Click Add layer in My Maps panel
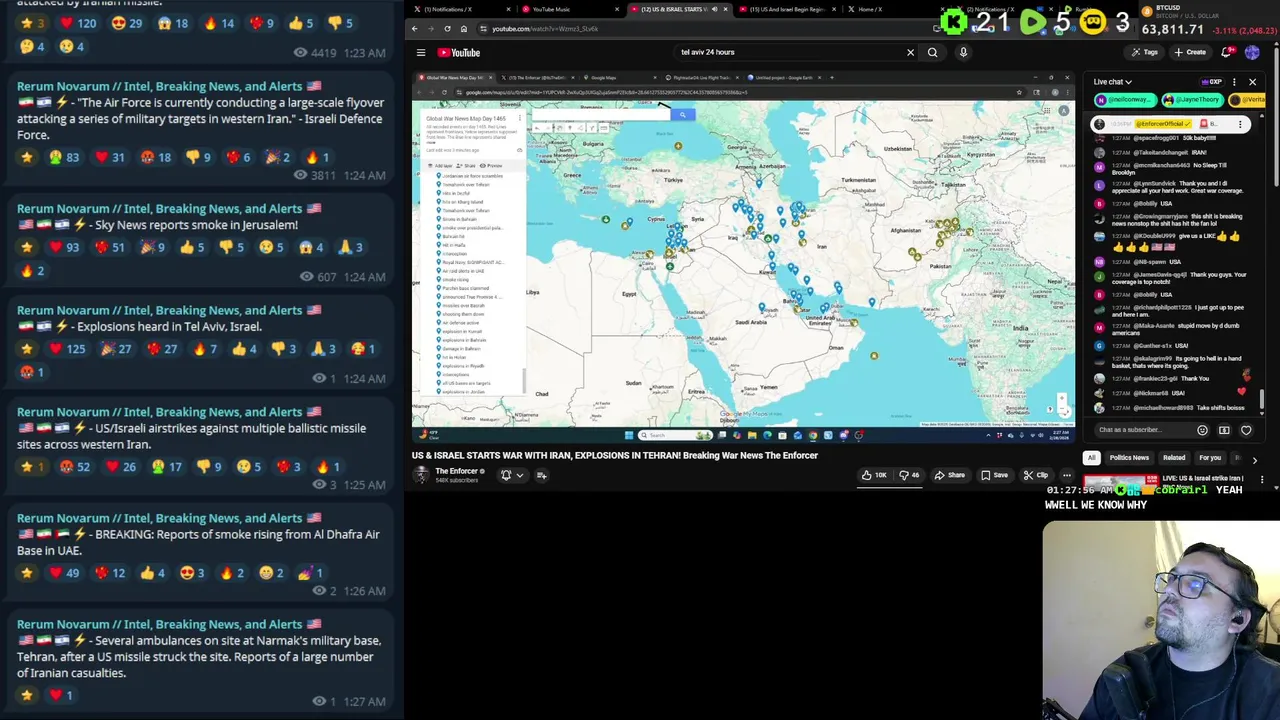Screen dimensions: 1280x720 pos(441,166)
